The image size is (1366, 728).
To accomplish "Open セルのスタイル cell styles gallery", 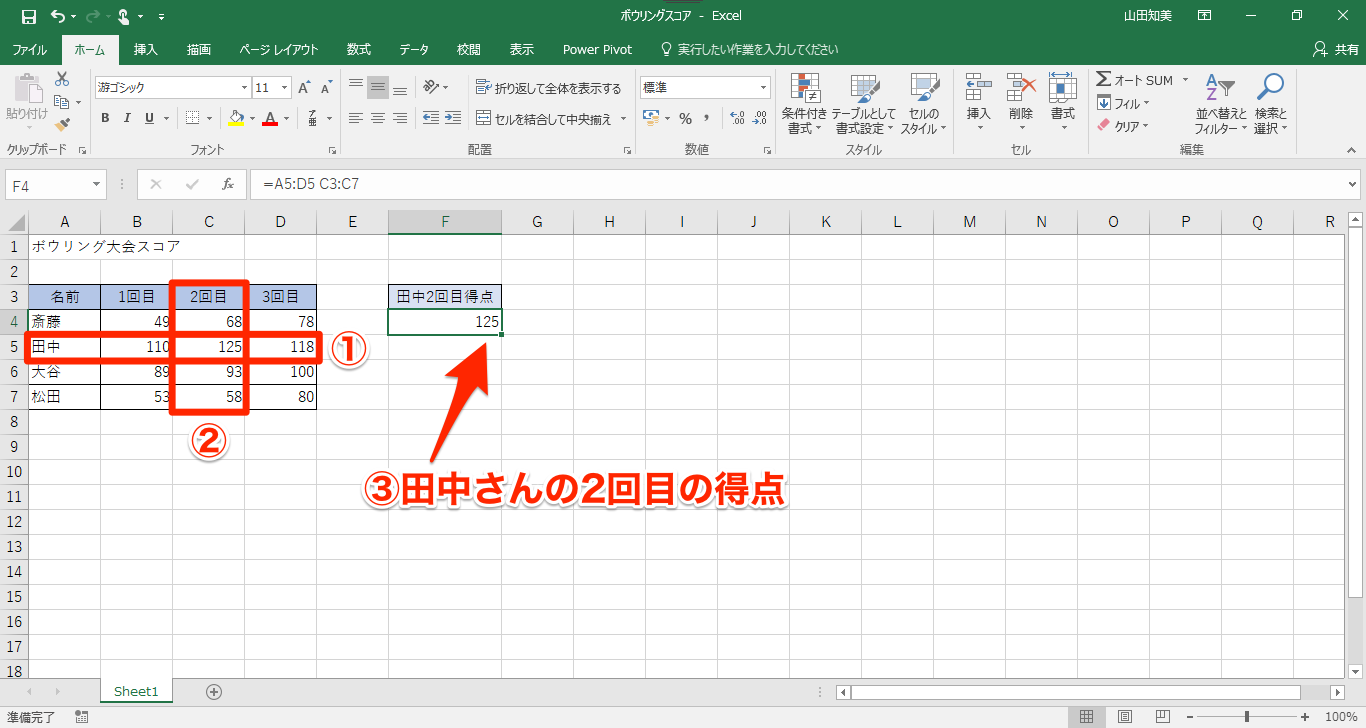I will click(x=924, y=104).
